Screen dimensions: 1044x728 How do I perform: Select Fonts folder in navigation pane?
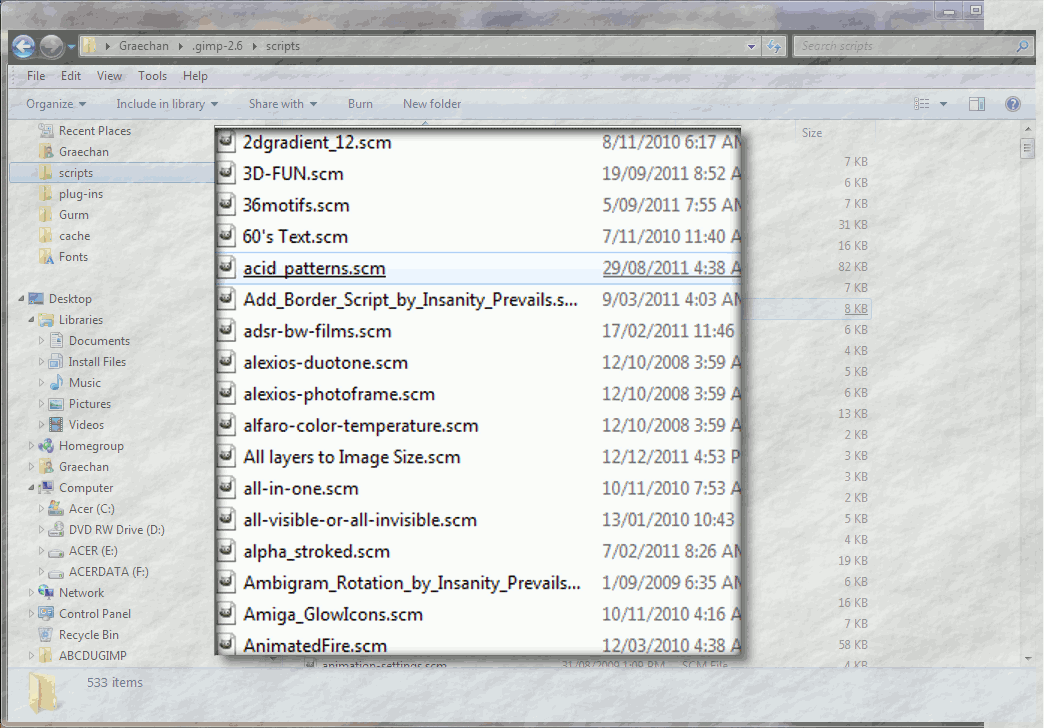73,257
